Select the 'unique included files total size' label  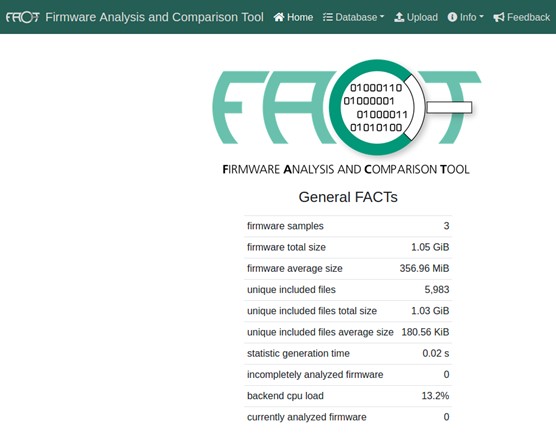click(312, 311)
